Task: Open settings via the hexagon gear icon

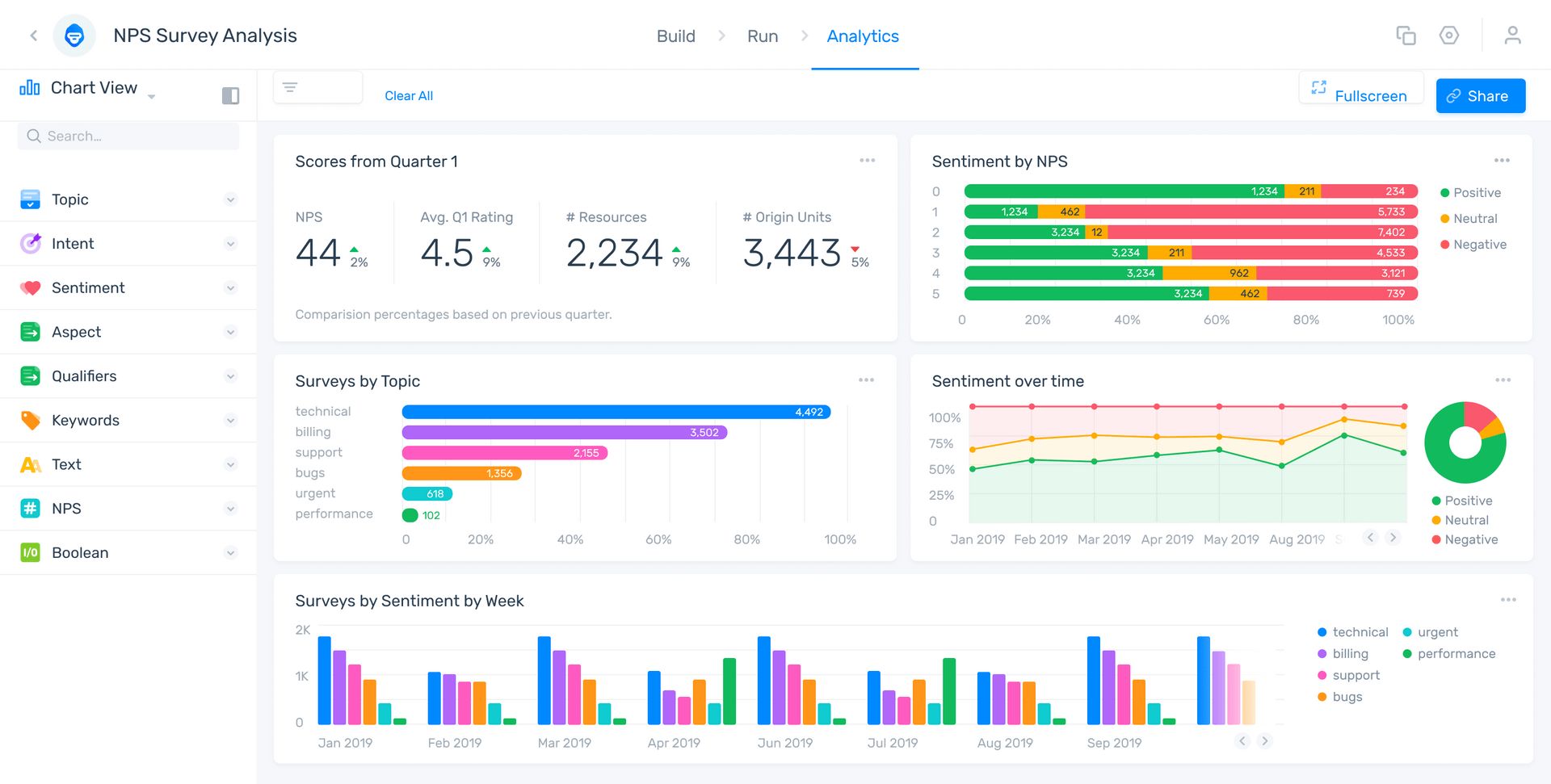Action: click(1449, 36)
